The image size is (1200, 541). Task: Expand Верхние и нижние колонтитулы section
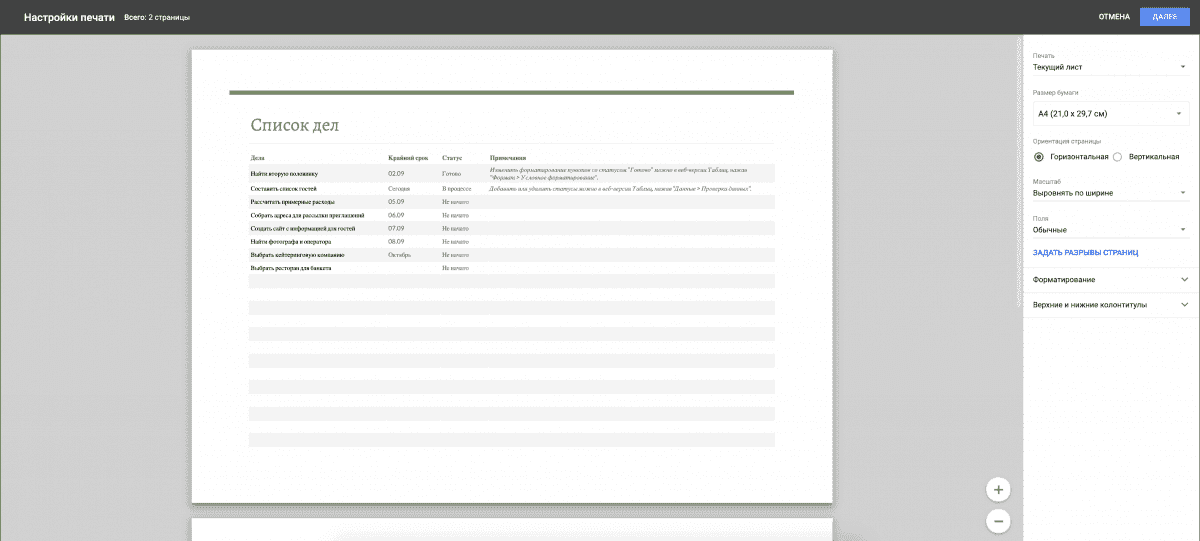point(1110,305)
